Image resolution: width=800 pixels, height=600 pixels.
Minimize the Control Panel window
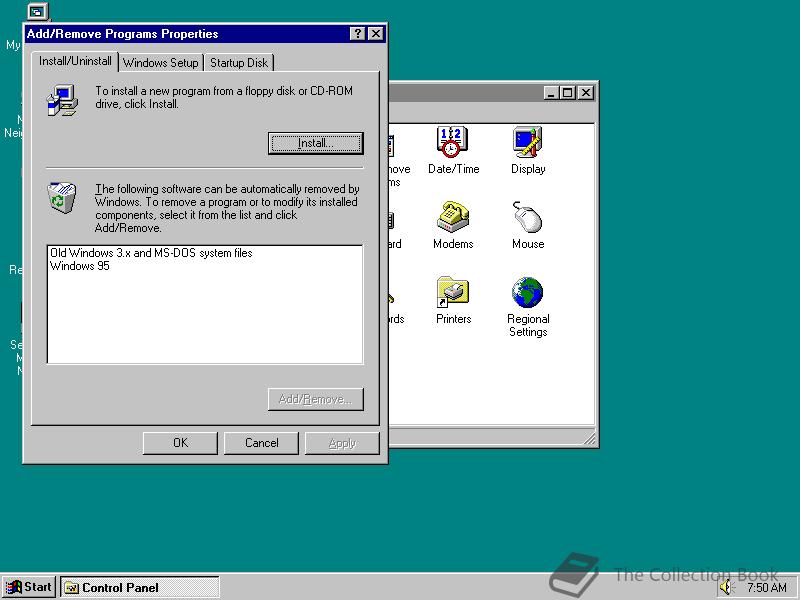tap(551, 93)
